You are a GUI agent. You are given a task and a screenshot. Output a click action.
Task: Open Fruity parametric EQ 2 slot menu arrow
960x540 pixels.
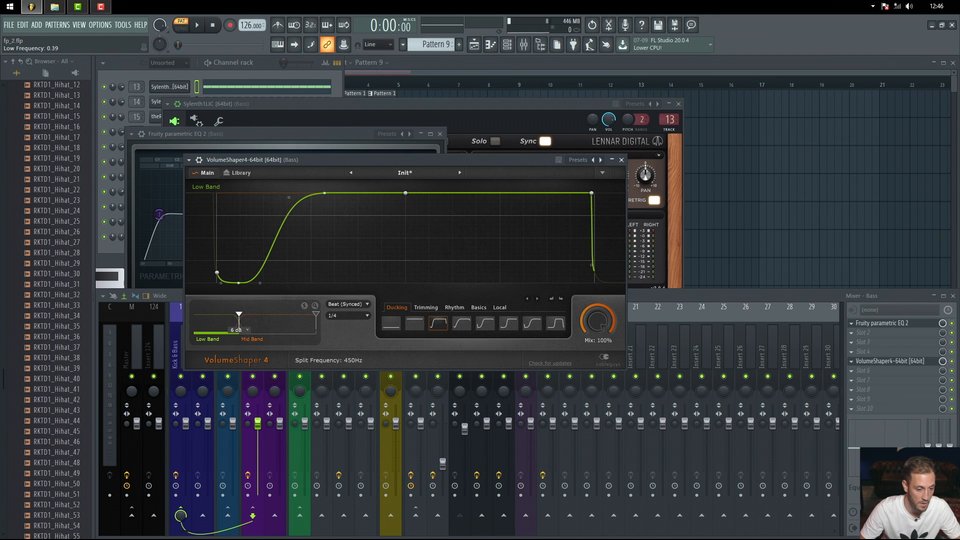click(x=851, y=323)
